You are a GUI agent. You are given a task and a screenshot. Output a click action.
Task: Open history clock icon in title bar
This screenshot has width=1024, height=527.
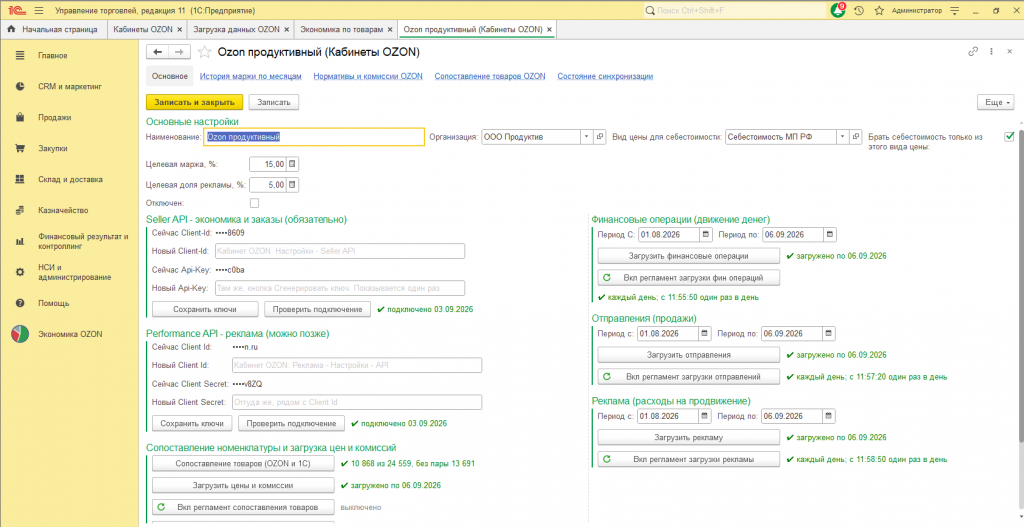tap(859, 11)
